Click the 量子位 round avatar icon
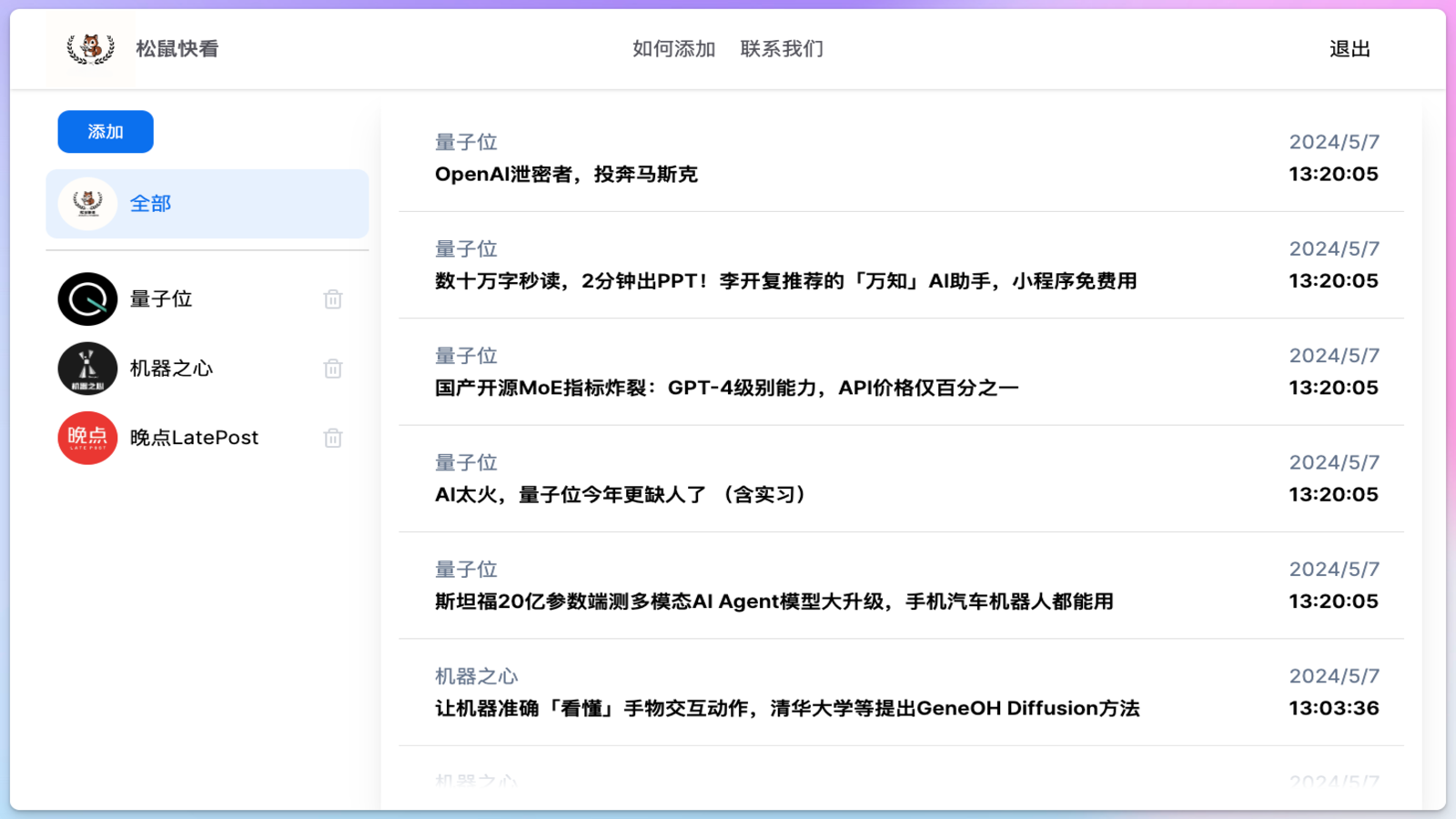This screenshot has height=819, width=1456. tap(87, 299)
